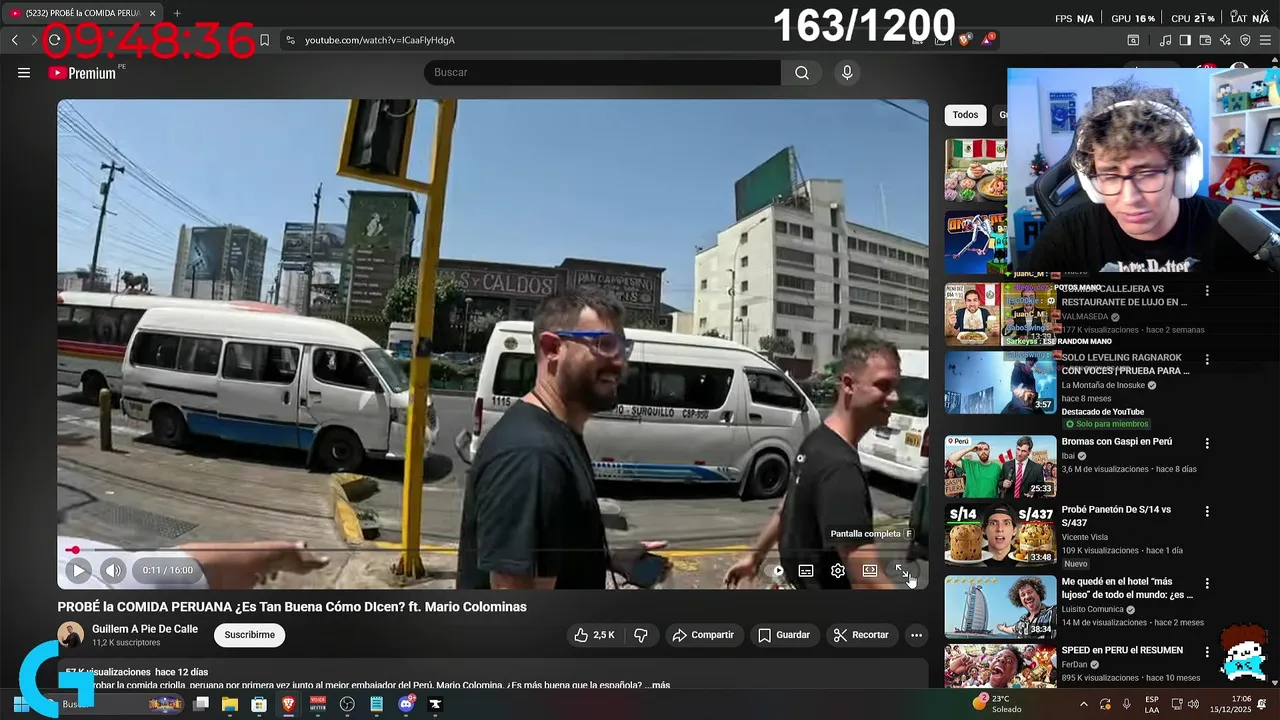This screenshot has height=720, width=1280.
Task: Open Brave Wallet icon
Action: click(1205, 40)
